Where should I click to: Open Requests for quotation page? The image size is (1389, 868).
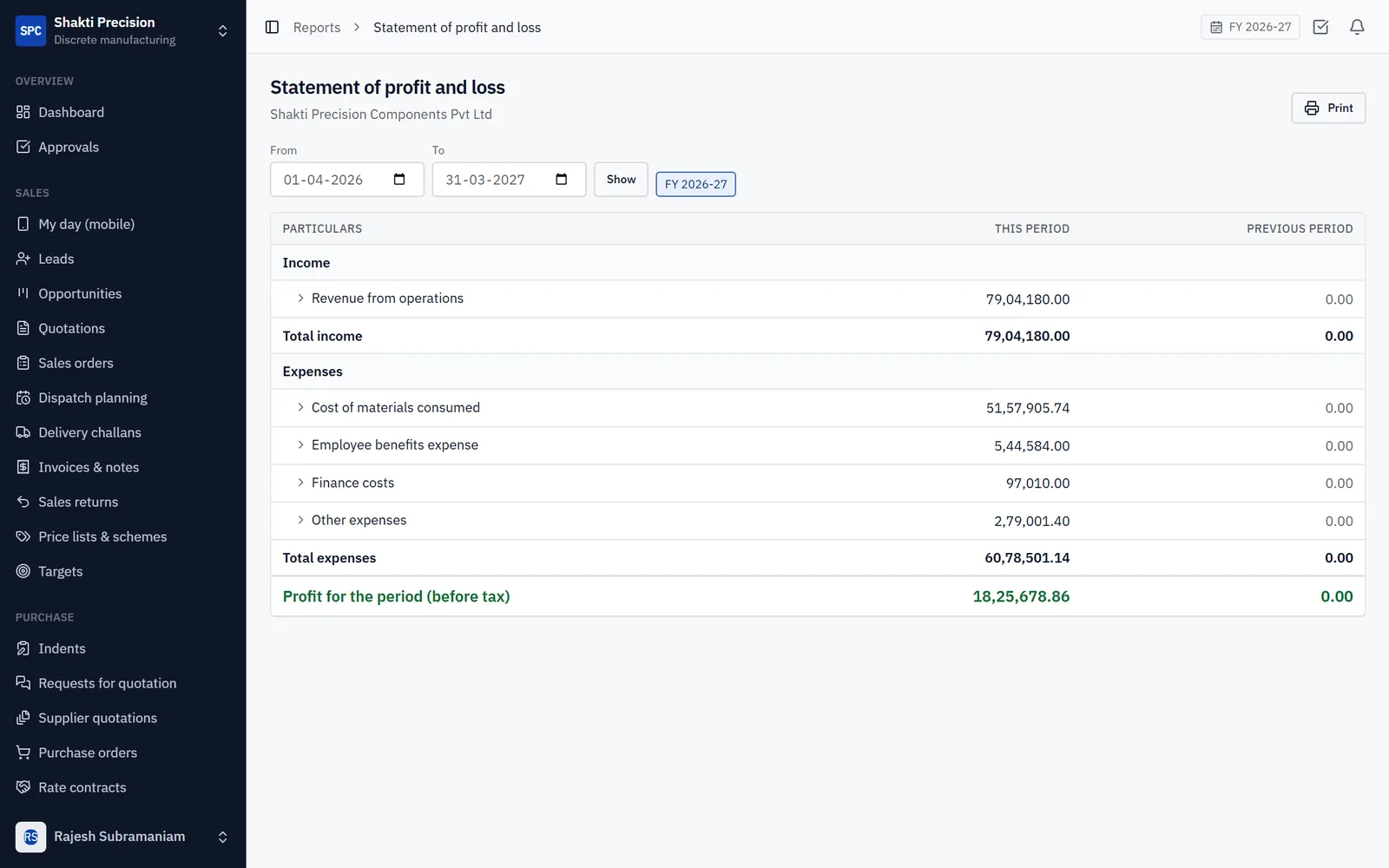coord(122,683)
